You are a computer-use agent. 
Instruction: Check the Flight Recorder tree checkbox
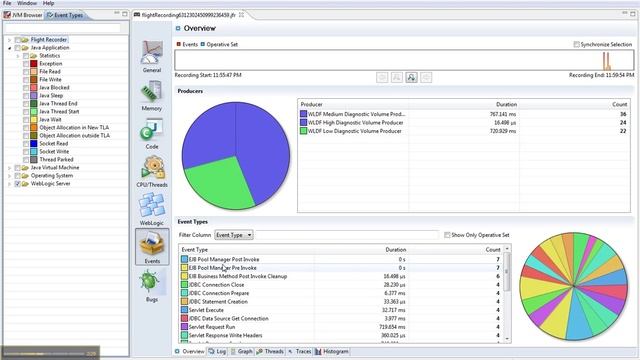(18, 40)
